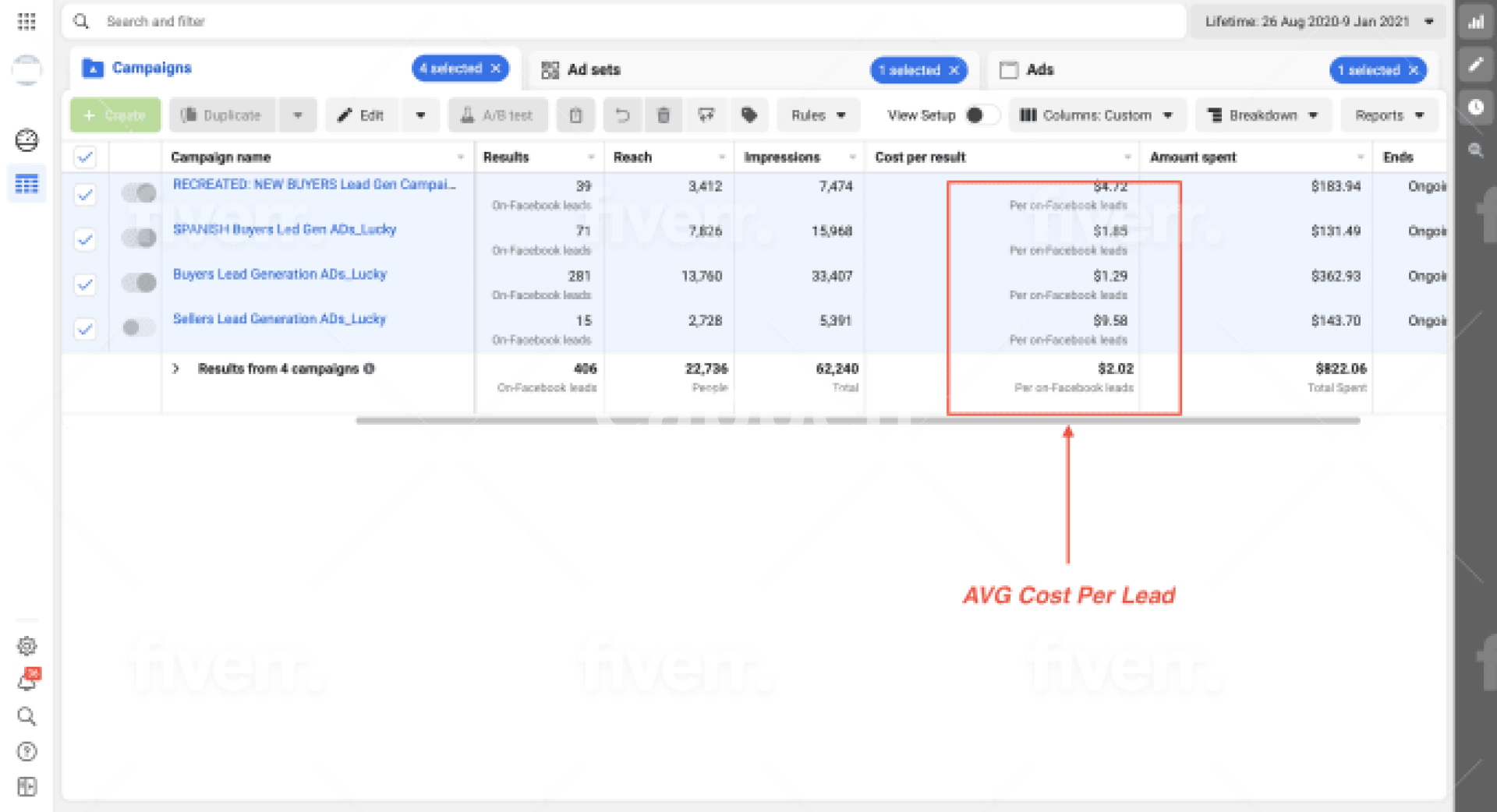Uncheck the SPANISH Buyers campaign checkbox
Image resolution: width=1497 pixels, height=812 pixels.
(x=85, y=239)
